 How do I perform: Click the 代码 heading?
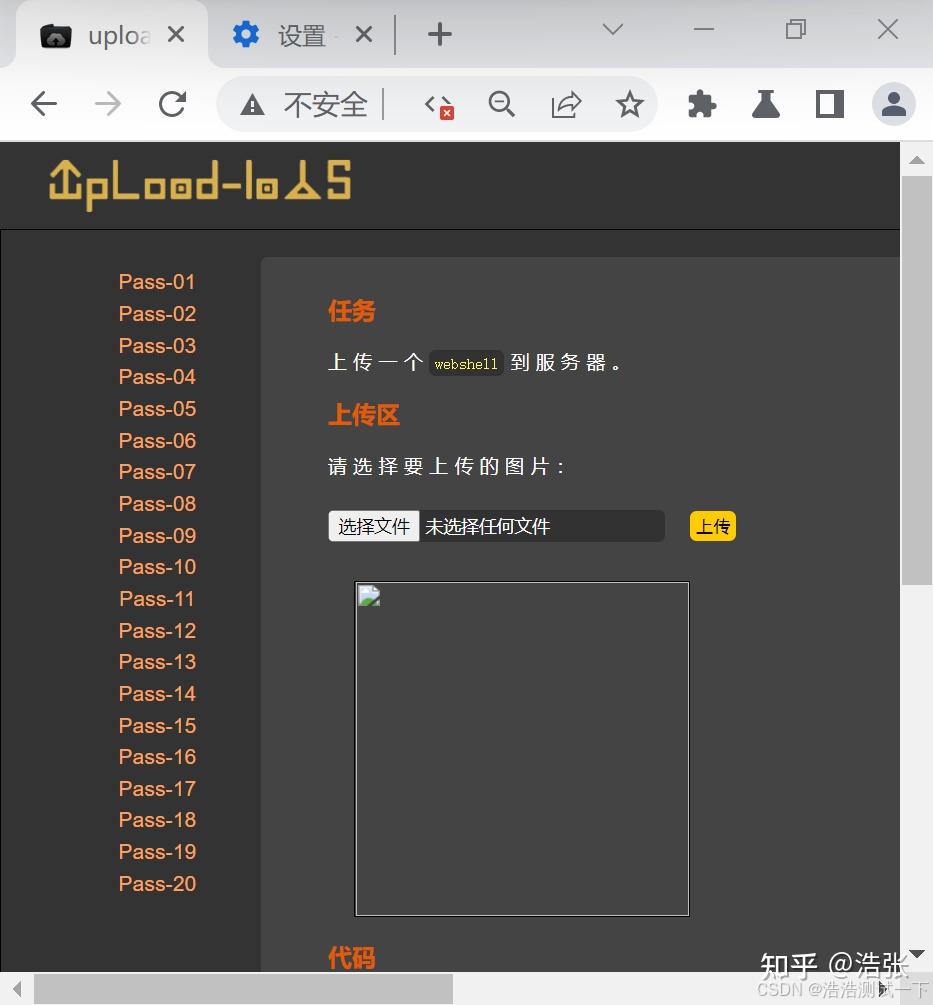[351, 958]
